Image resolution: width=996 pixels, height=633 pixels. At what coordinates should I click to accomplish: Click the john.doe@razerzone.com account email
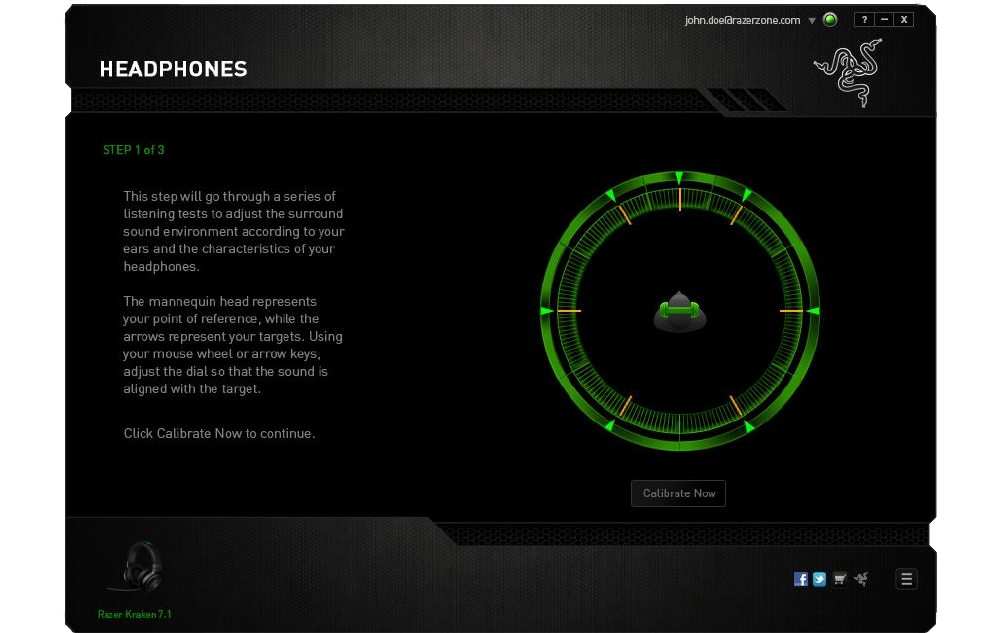[742, 20]
